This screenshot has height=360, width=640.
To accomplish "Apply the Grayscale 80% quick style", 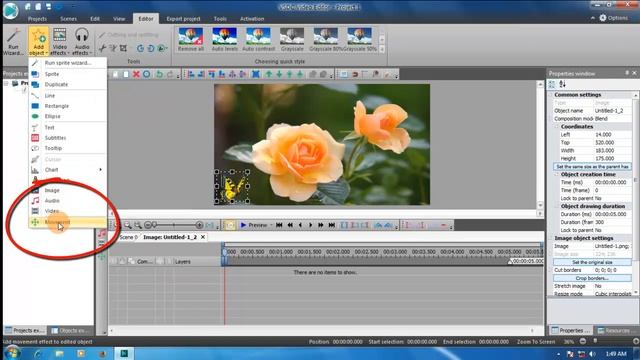I will (x=325, y=40).
